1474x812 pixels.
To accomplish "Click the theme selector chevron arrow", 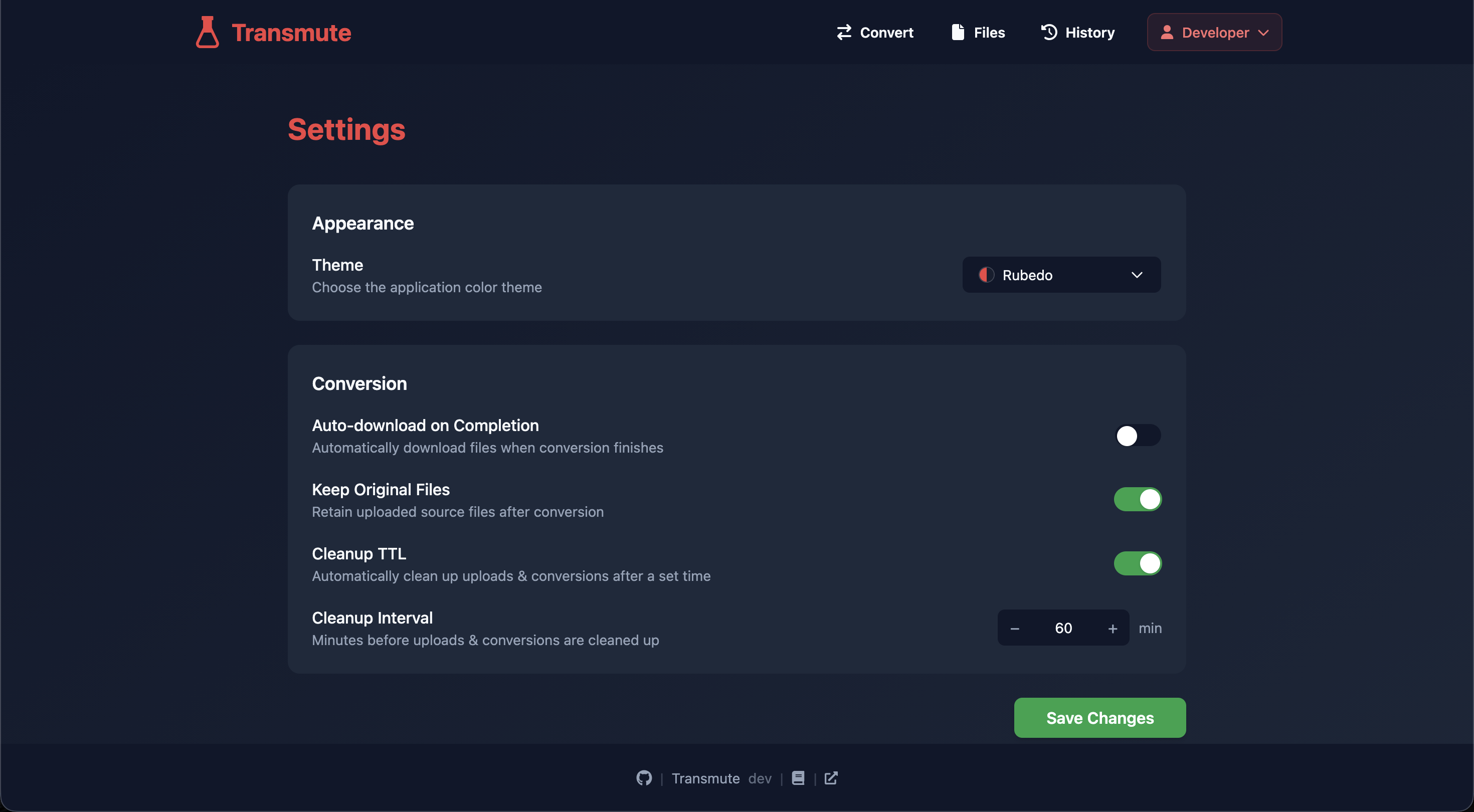I will [1137, 275].
